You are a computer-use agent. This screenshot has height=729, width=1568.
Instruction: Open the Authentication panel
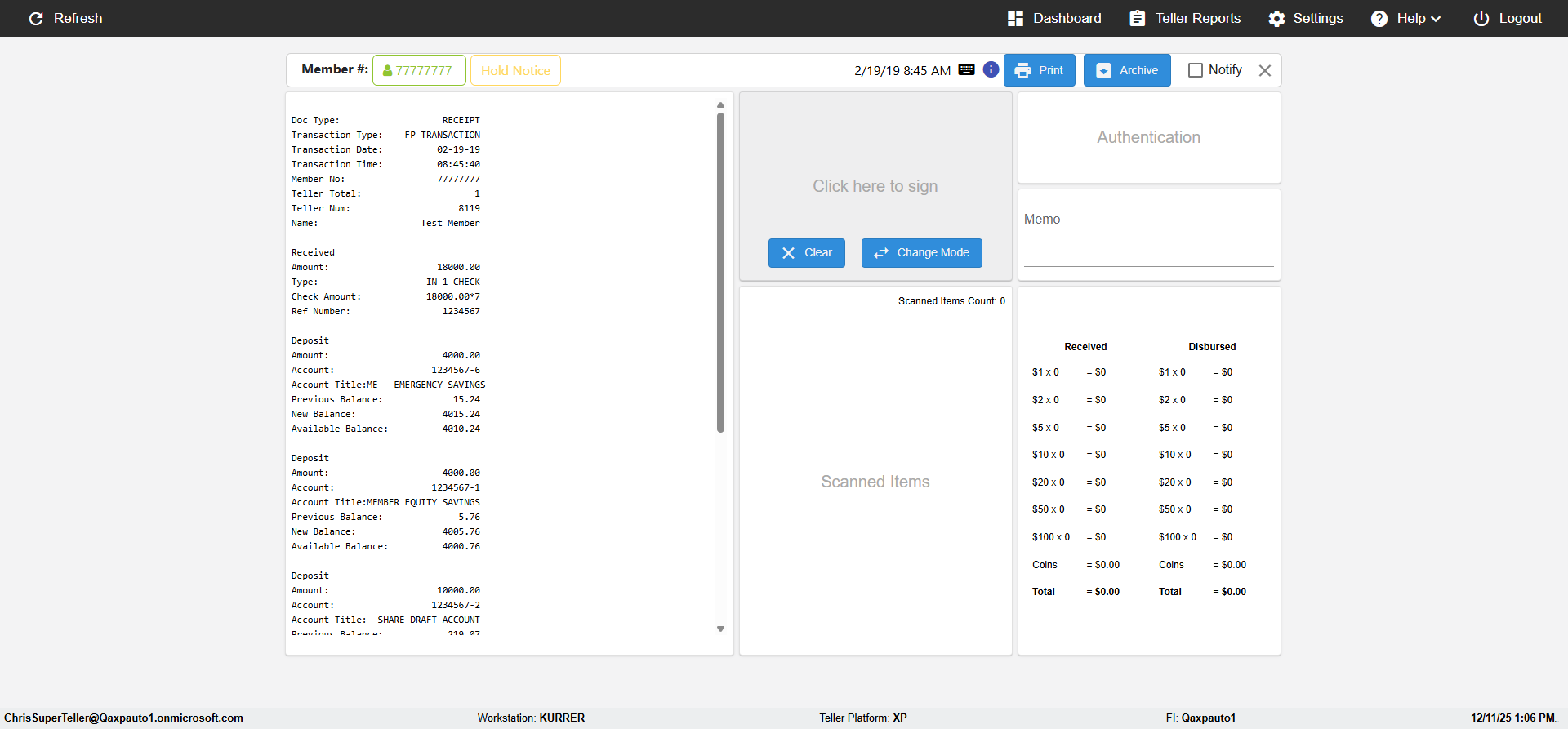tap(1148, 137)
